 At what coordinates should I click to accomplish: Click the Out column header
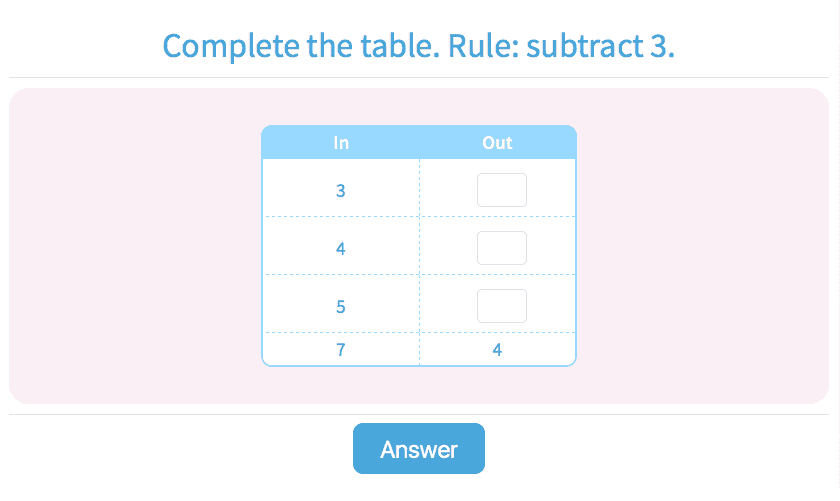click(497, 143)
